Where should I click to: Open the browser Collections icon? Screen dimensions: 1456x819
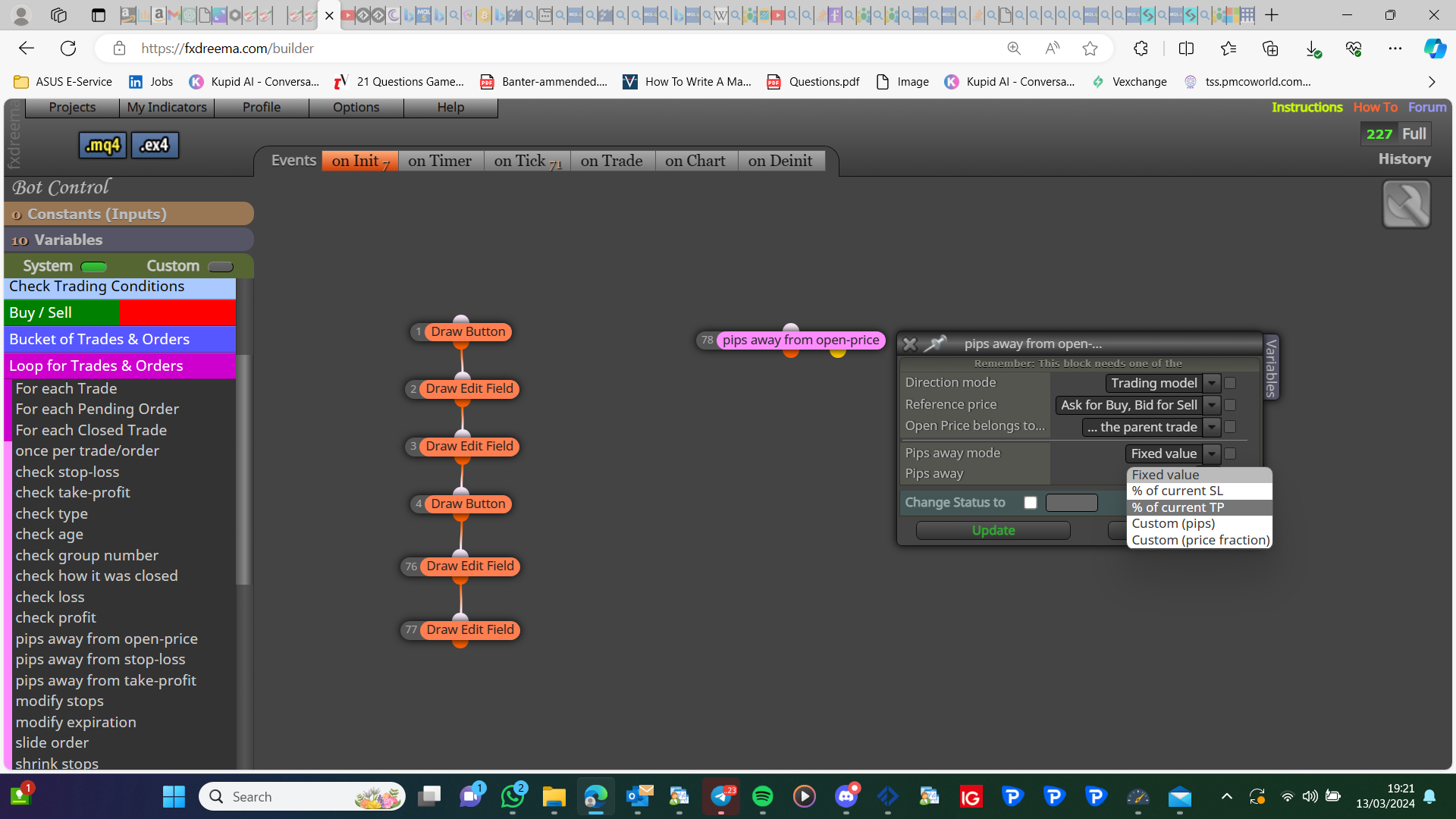click(1270, 49)
